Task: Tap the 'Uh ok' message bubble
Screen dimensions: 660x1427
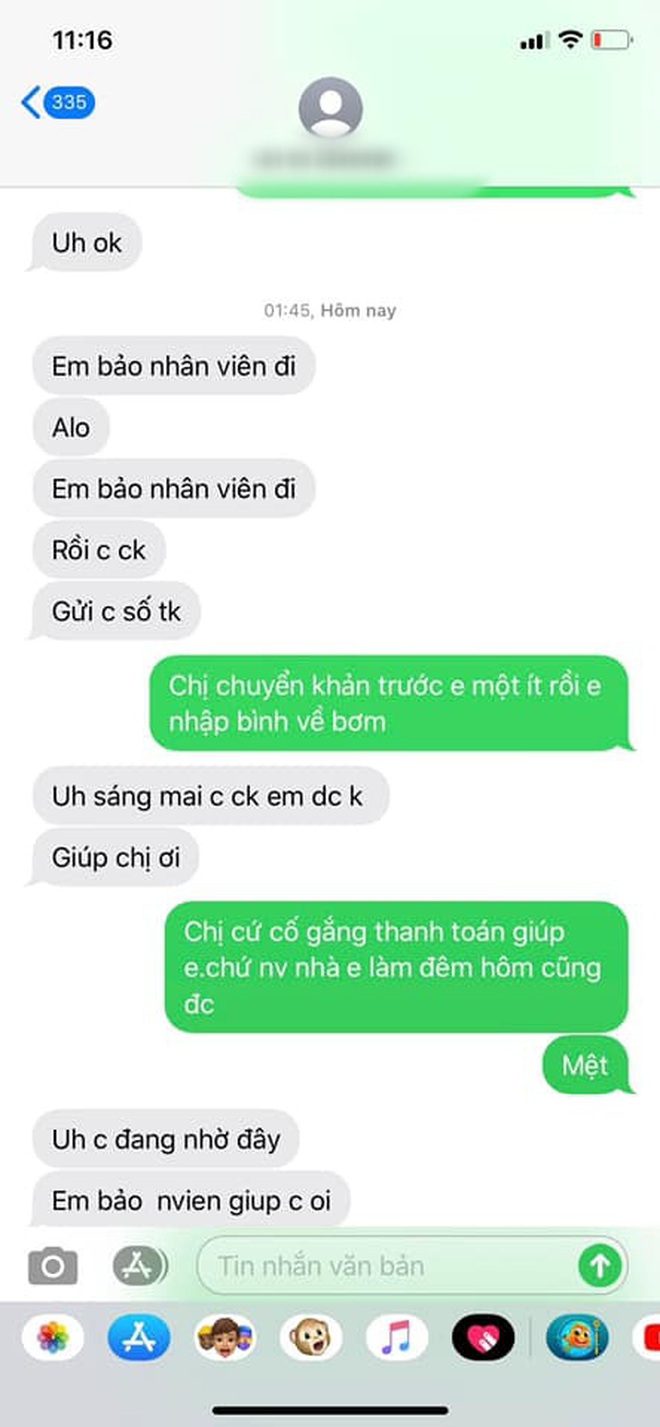Action: (87, 242)
